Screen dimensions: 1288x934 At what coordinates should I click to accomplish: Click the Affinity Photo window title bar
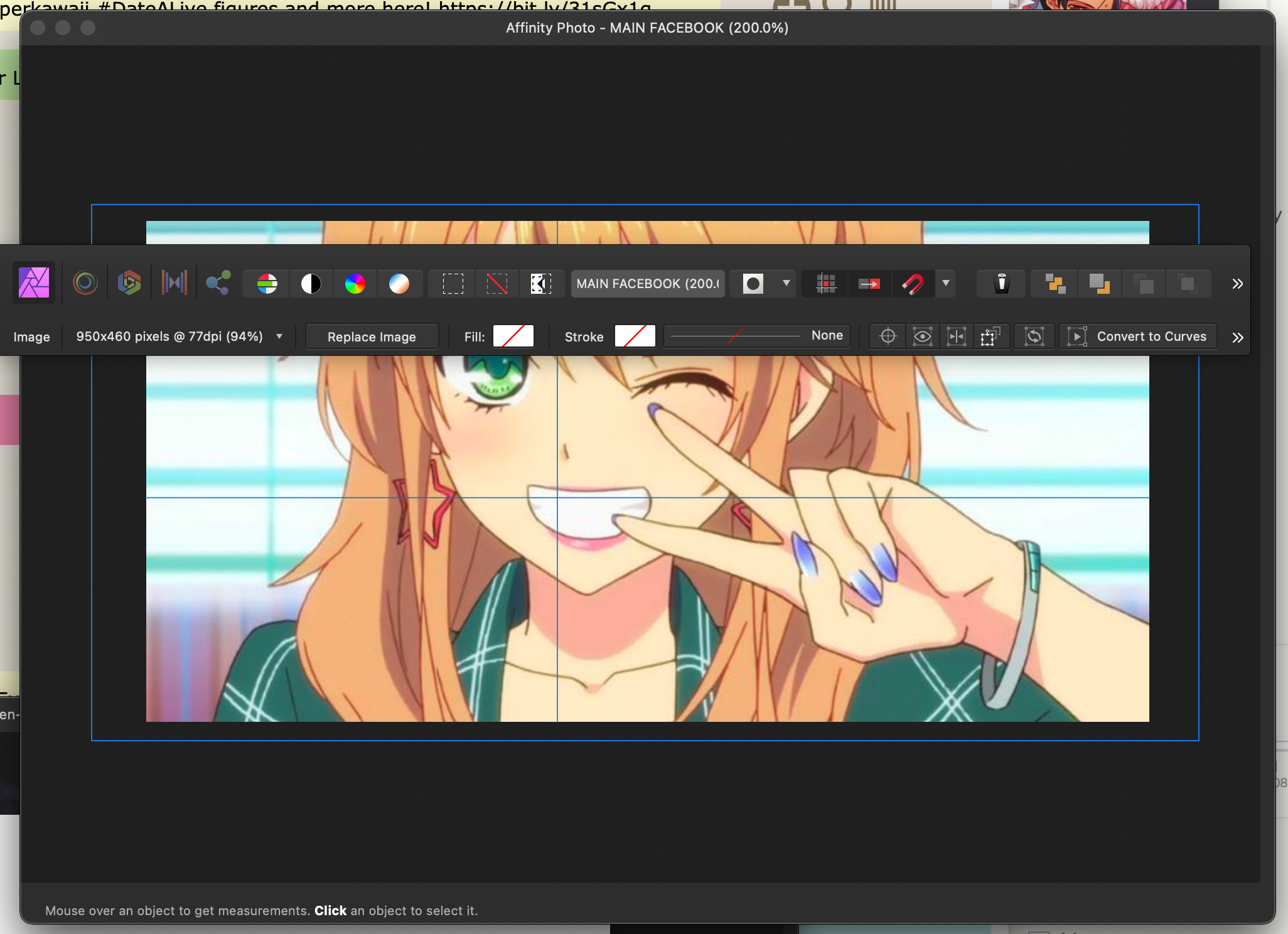(647, 28)
